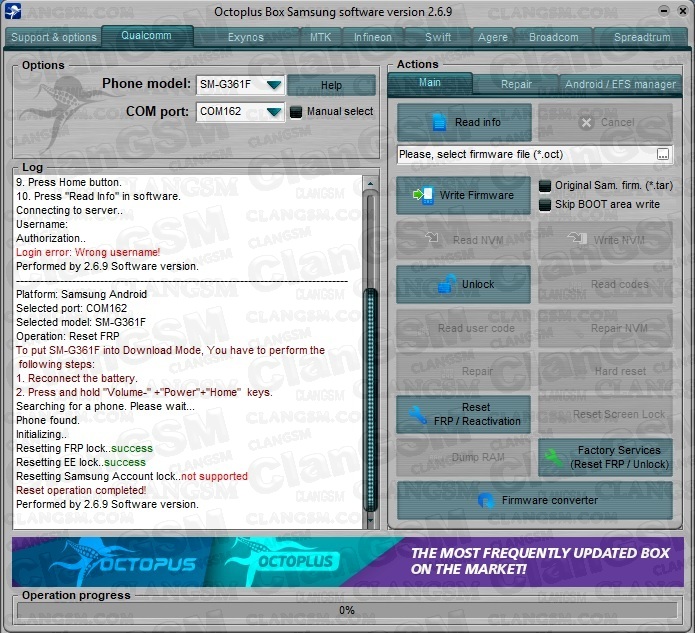Click the Read codes button
Viewport: 695px width, 633px height.
tap(605, 284)
